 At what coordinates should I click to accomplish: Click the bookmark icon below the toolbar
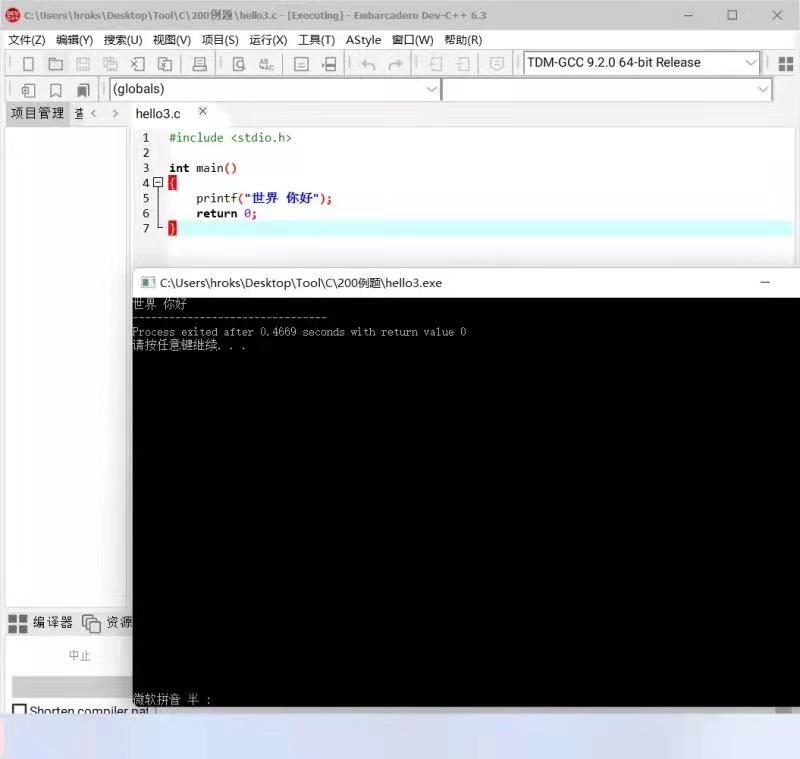[x=55, y=89]
